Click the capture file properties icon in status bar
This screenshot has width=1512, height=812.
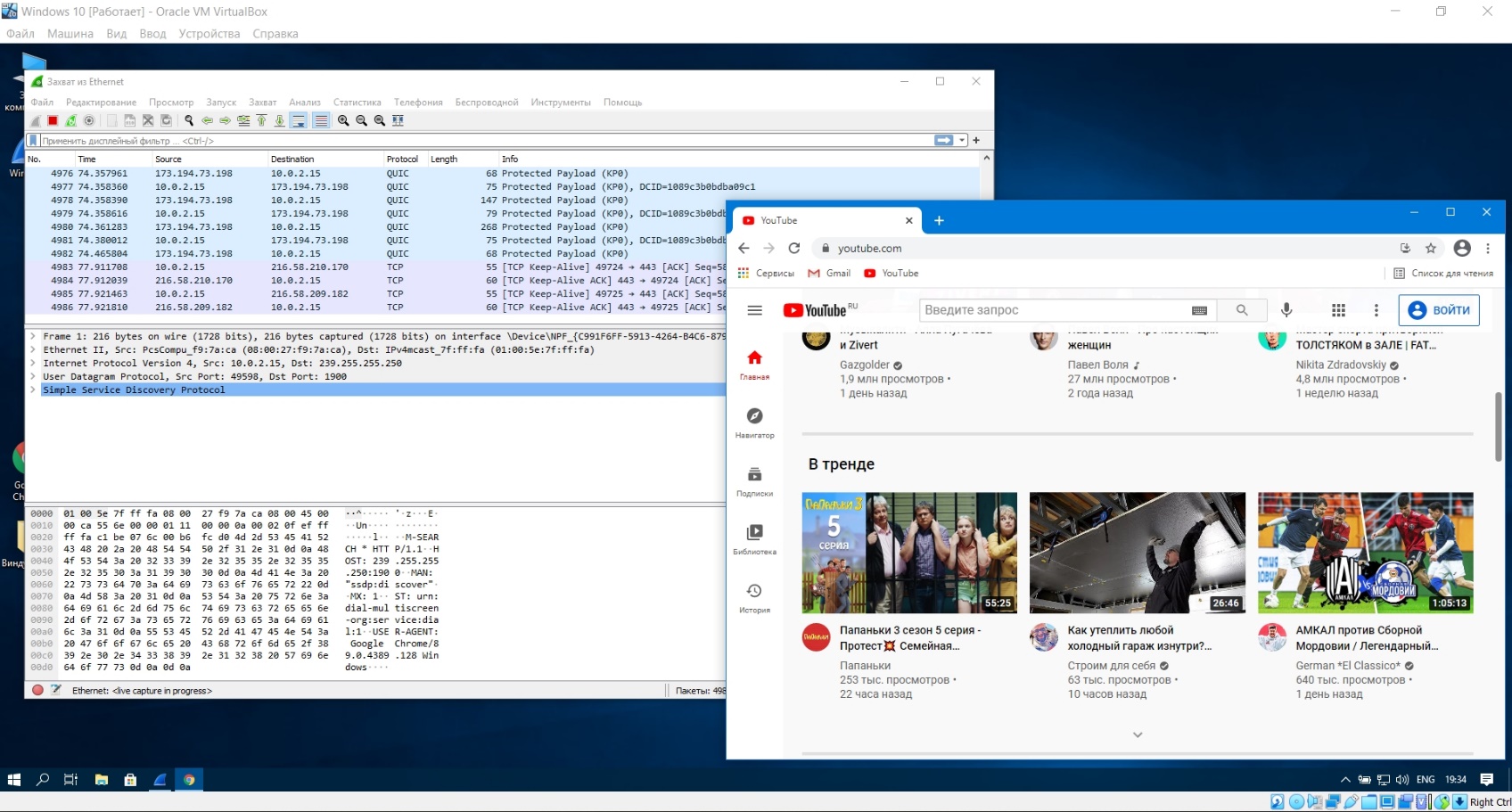tap(55, 690)
